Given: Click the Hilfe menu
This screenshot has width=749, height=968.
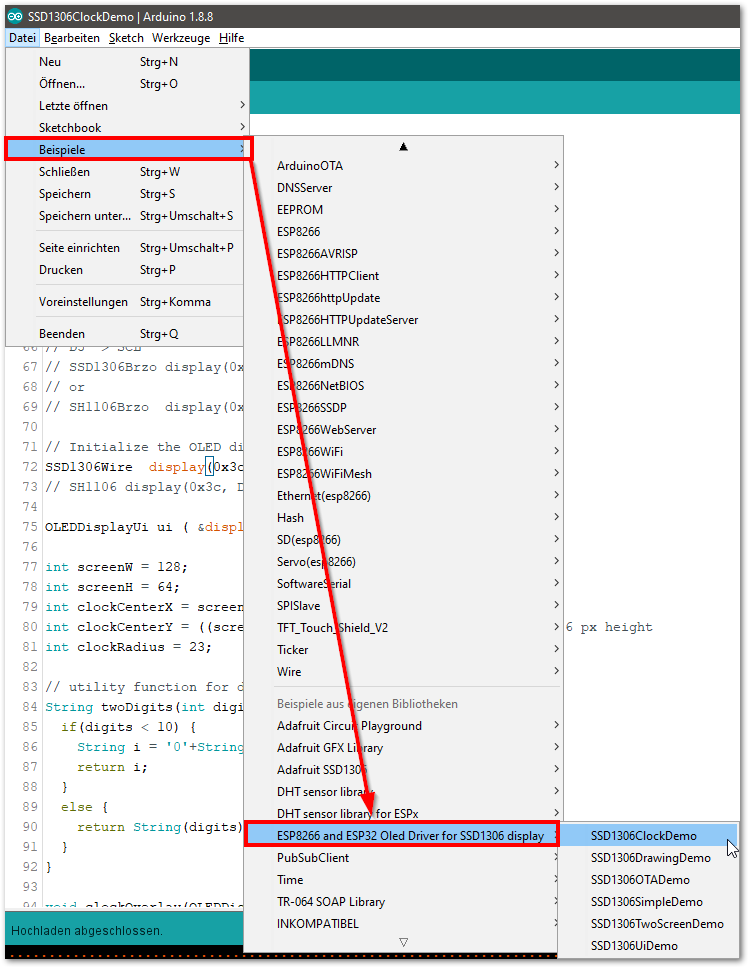Looking at the screenshot, I should coord(231,38).
